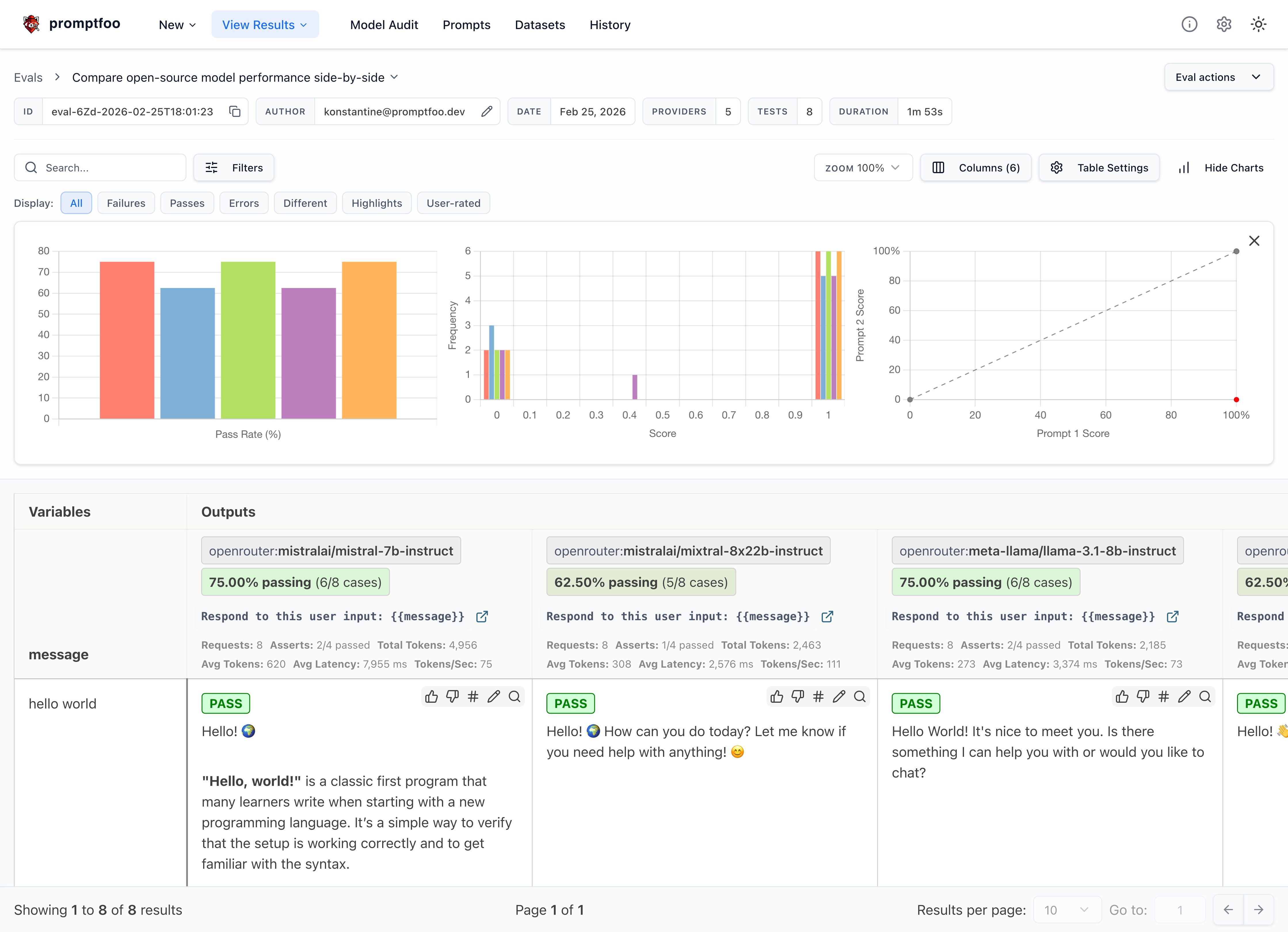Go to the History page
This screenshot has height=932, width=1288.
click(x=609, y=25)
